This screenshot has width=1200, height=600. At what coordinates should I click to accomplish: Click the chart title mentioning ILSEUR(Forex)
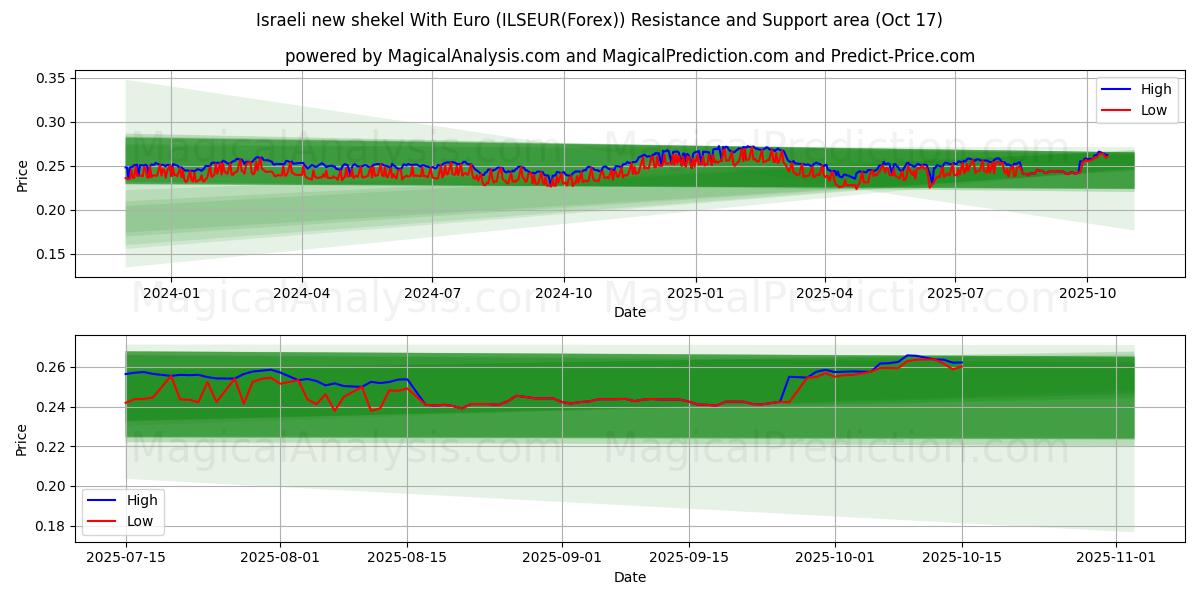click(599, 20)
